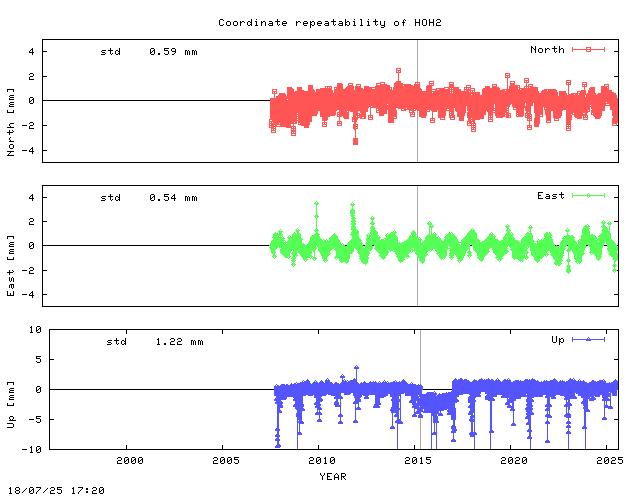This screenshot has height=496, width=640.
Task: Click the 'Up [mm]' vertical axis label
Action: click(x=11, y=405)
